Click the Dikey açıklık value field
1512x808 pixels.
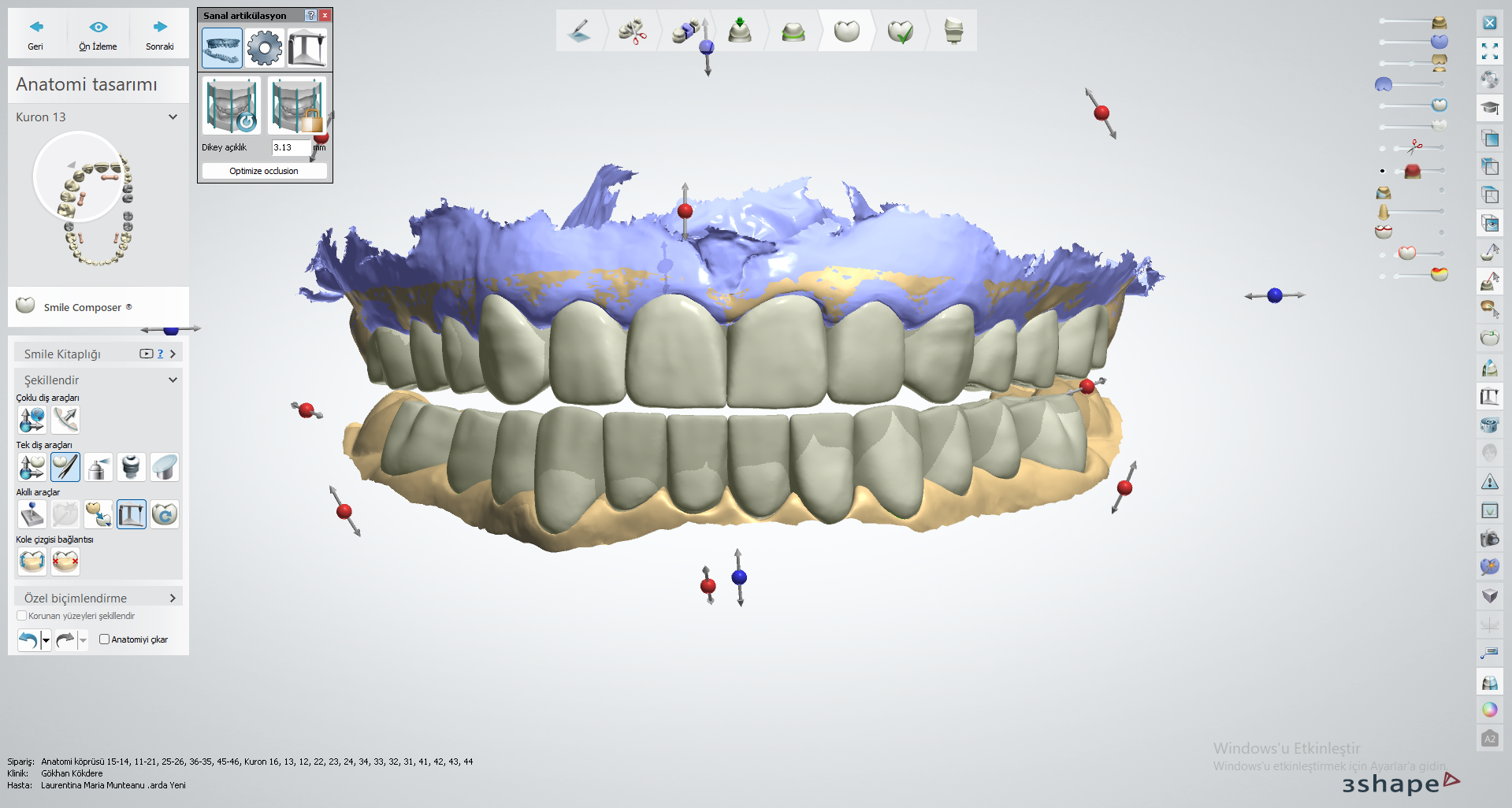pyautogui.click(x=290, y=147)
